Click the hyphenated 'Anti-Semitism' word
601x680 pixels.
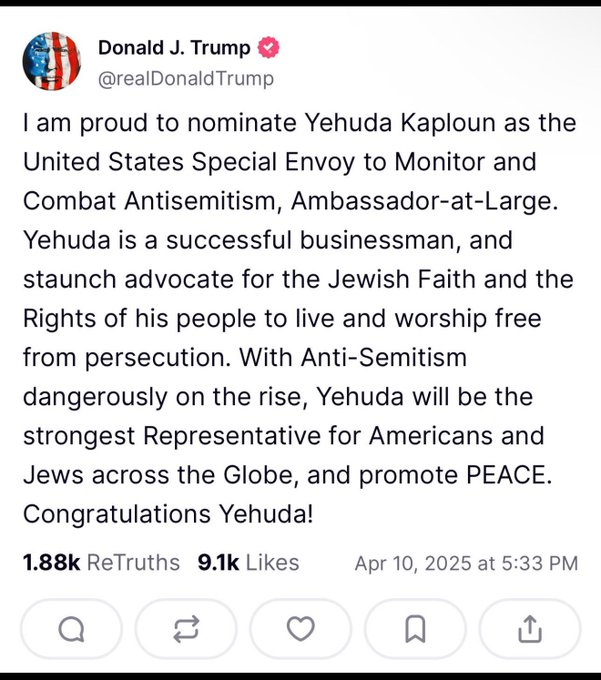(x=384, y=358)
